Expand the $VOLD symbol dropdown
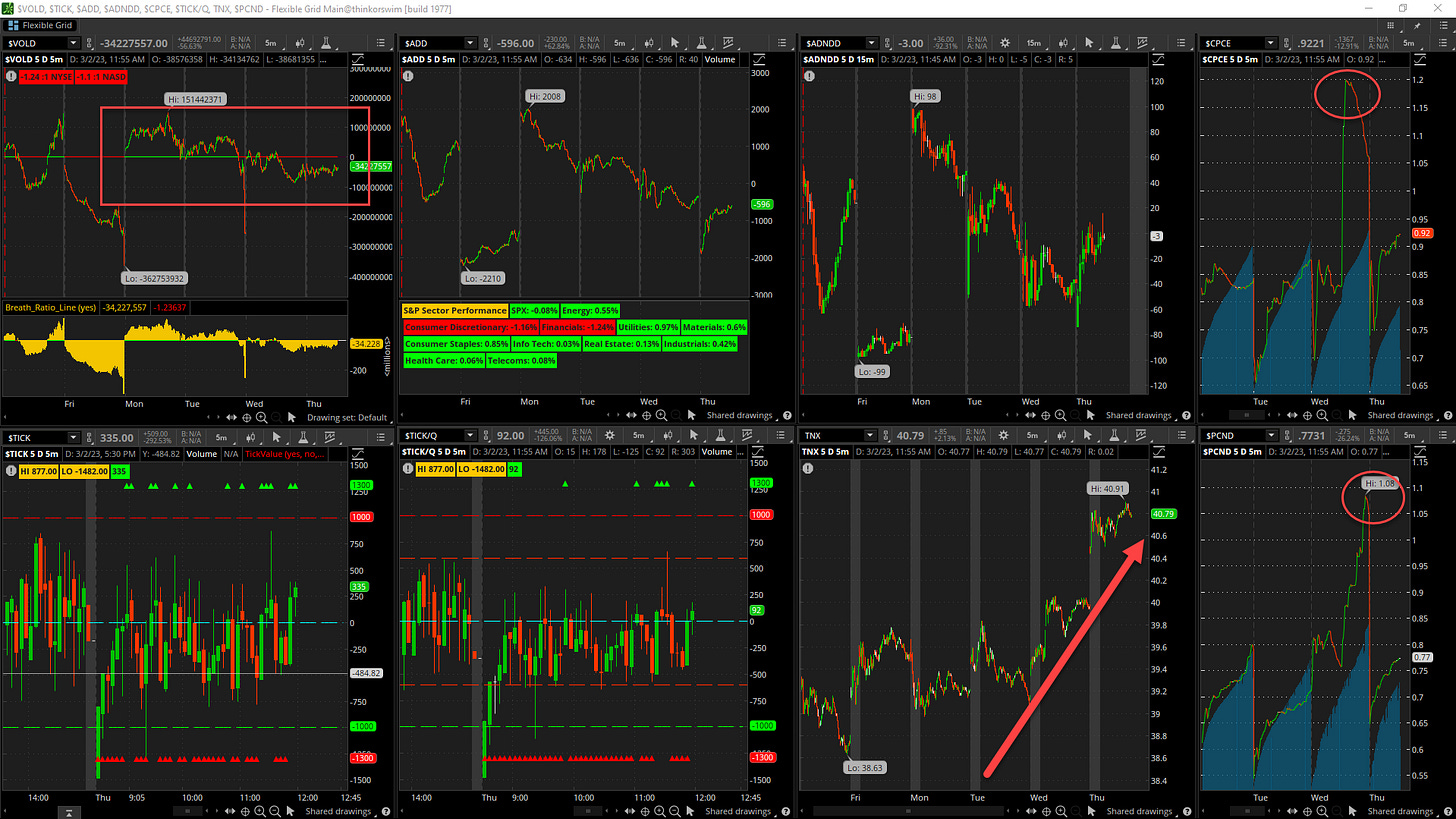 point(73,43)
